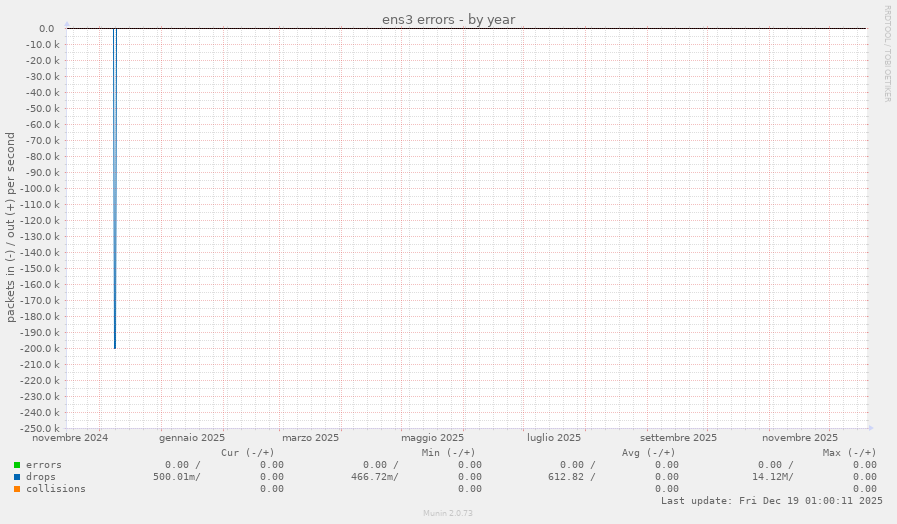897x524 pixels.
Task: Click the blue drops spike in the graph
Action: [x=115, y=189]
